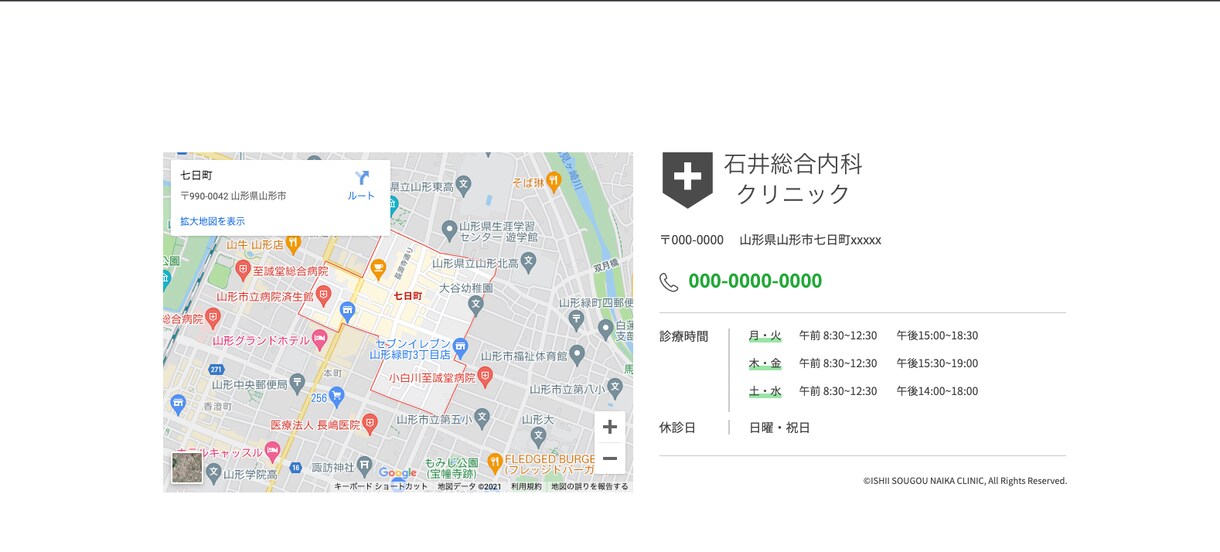Zoom out the map with minus button

click(610, 458)
